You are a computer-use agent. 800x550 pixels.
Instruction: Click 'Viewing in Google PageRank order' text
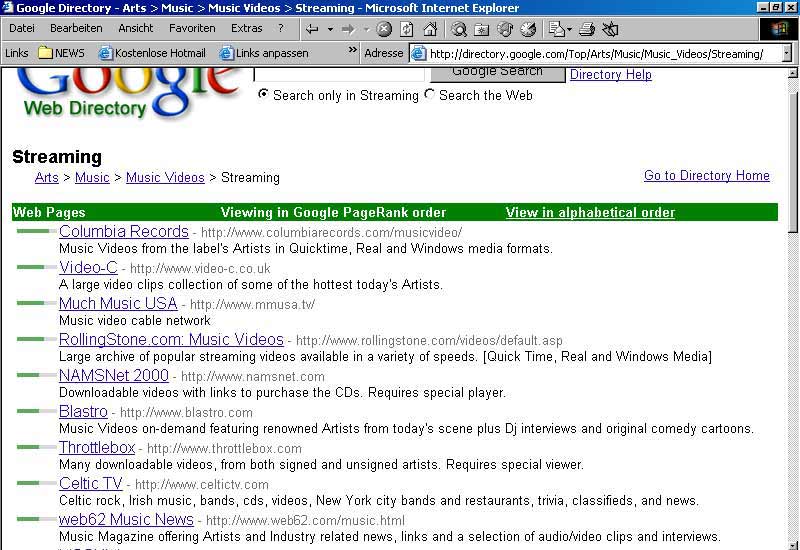334,212
